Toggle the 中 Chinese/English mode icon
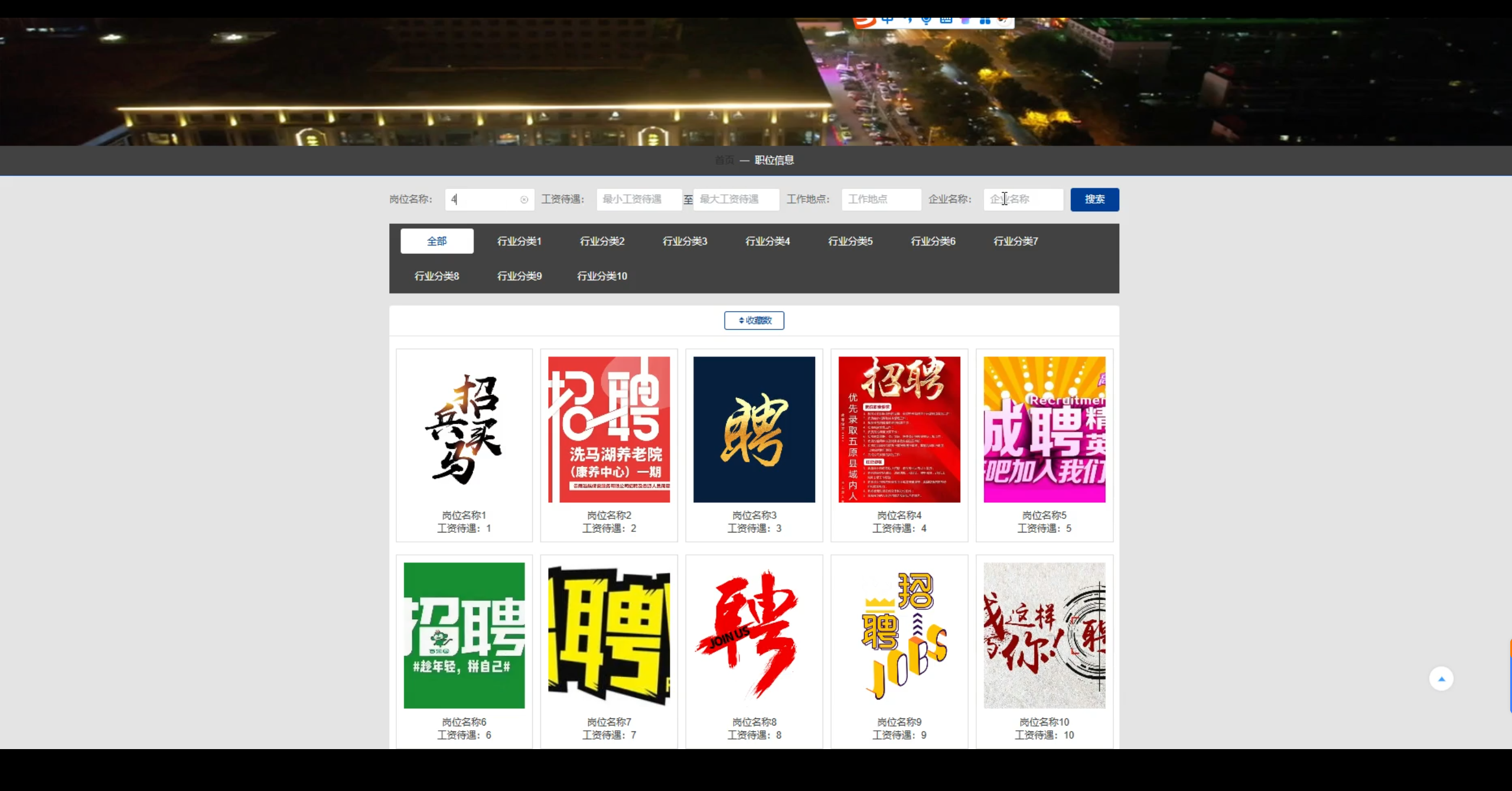The height and width of the screenshot is (791, 1512). [887, 21]
